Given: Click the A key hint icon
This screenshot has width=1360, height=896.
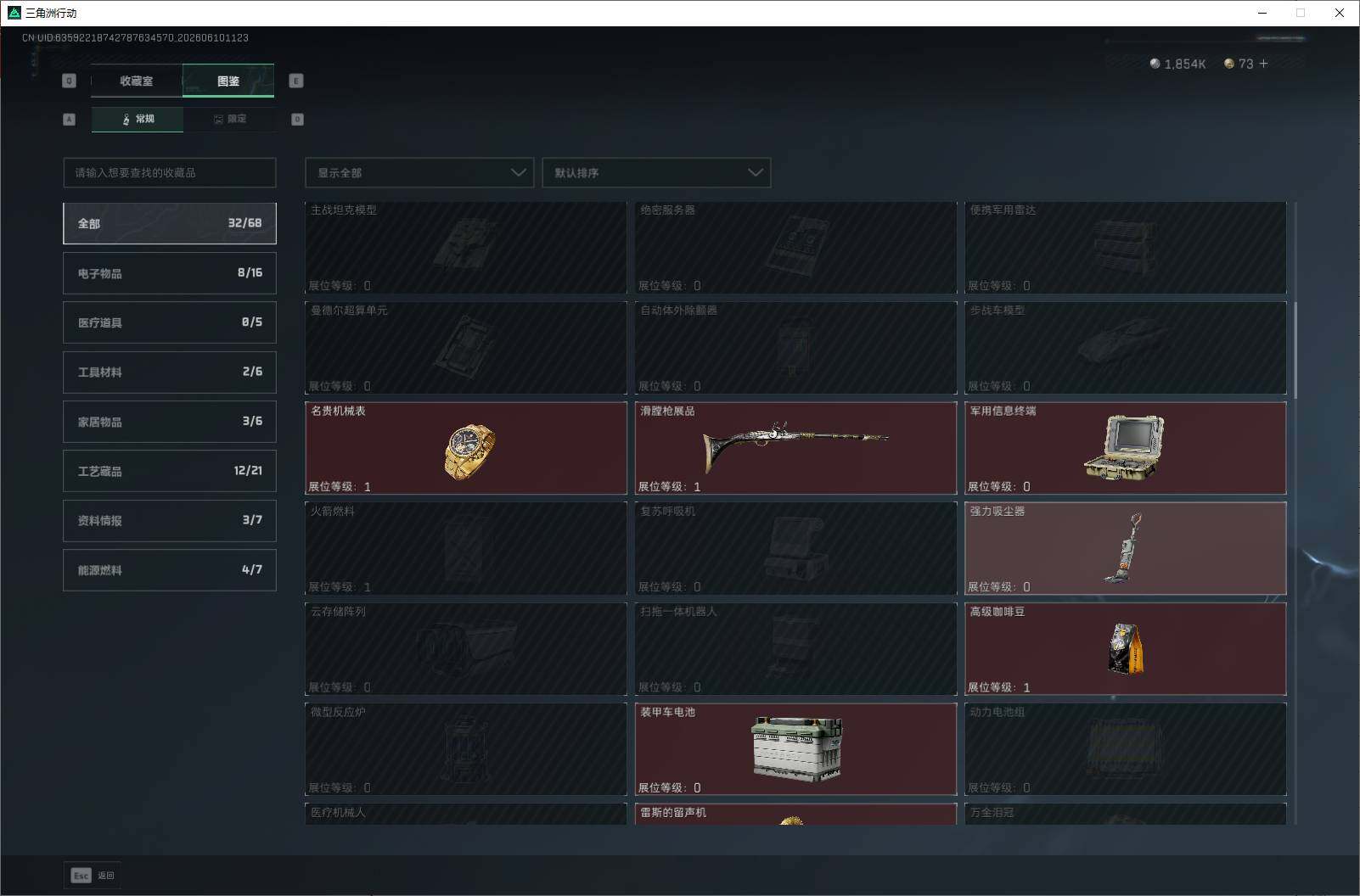Looking at the screenshot, I should [x=70, y=120].
